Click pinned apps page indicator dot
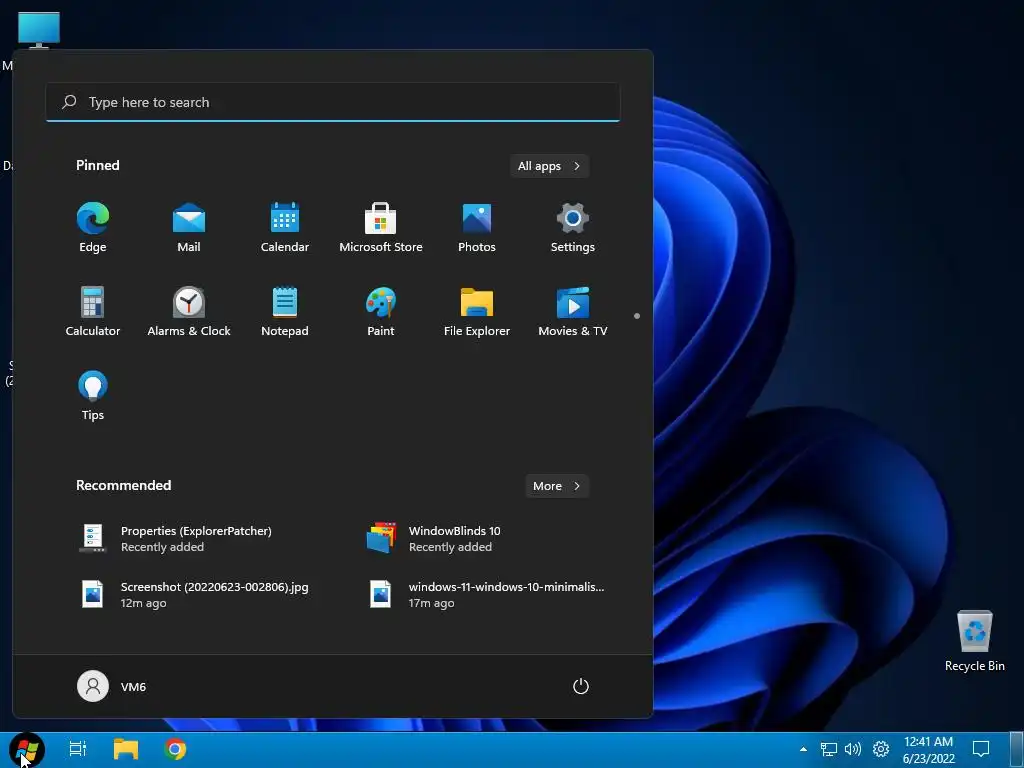 [x=637, y=316]
